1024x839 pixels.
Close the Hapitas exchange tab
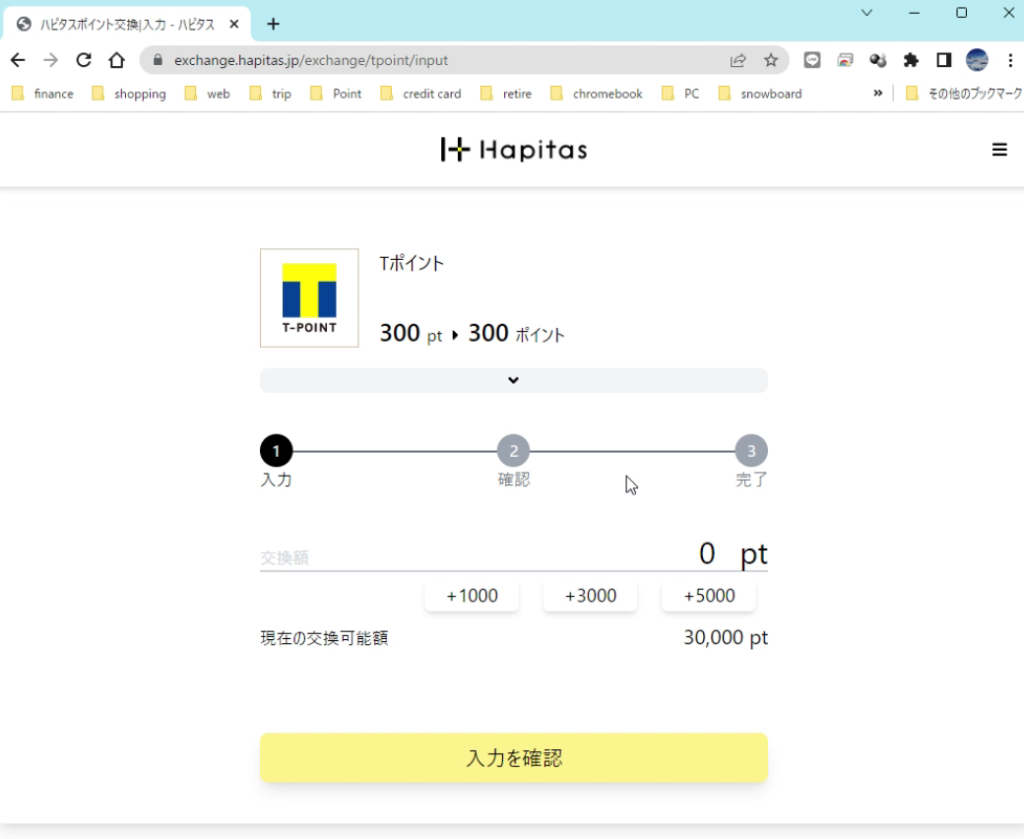[234, 24]
